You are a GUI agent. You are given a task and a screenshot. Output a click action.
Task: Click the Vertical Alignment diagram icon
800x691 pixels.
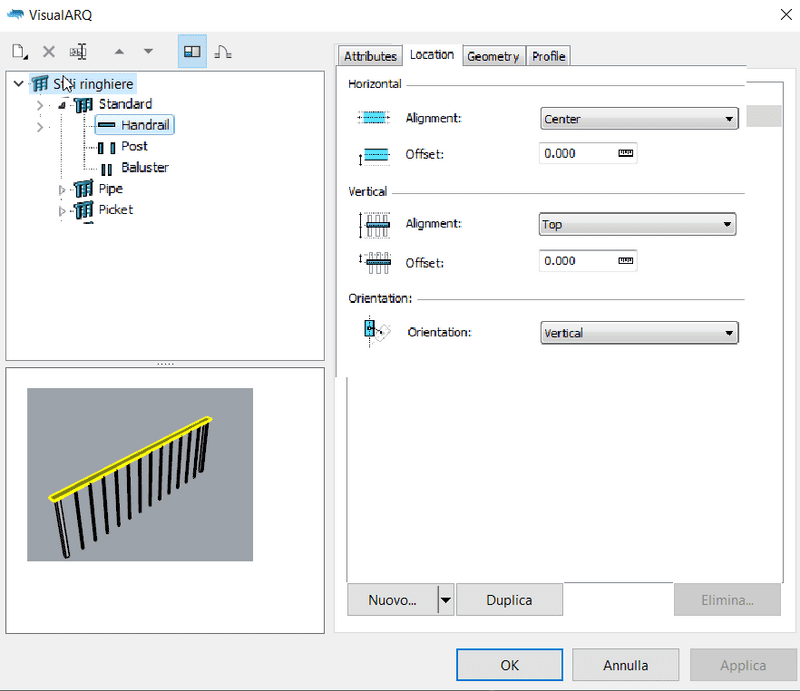pos(374,225)
